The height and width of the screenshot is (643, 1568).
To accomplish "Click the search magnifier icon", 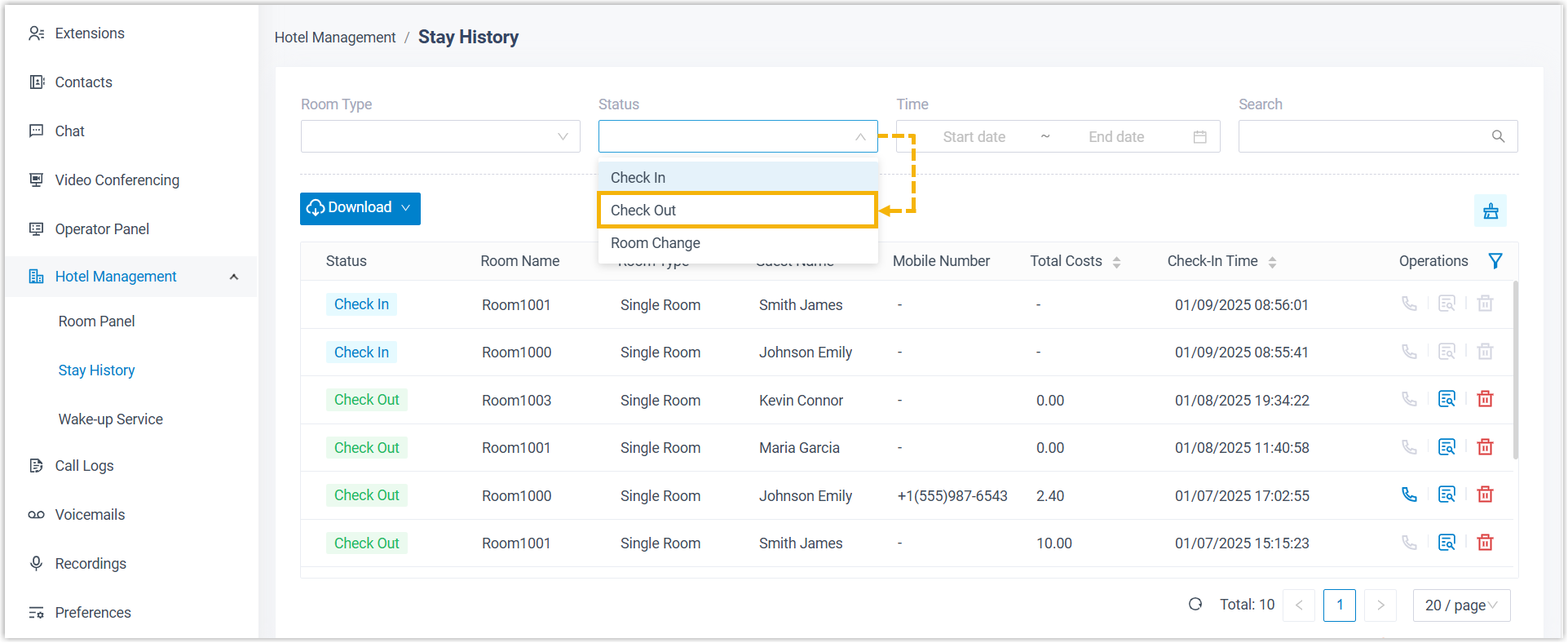I will tap(1498, 137).
